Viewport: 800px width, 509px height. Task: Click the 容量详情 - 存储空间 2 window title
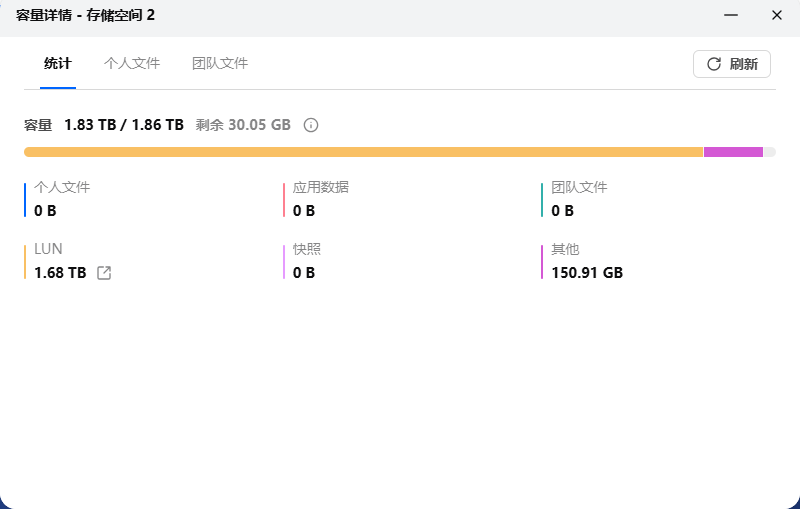[x=85, y=15]
